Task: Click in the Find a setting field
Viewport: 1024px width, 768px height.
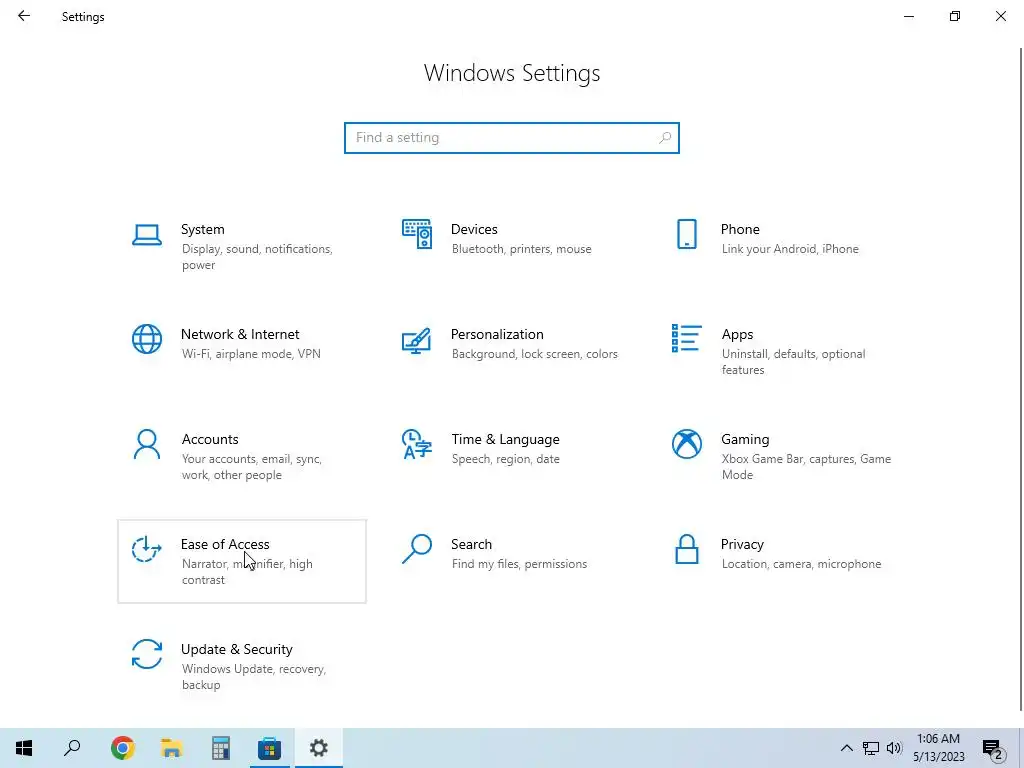Action: click(x=512, y=138)
